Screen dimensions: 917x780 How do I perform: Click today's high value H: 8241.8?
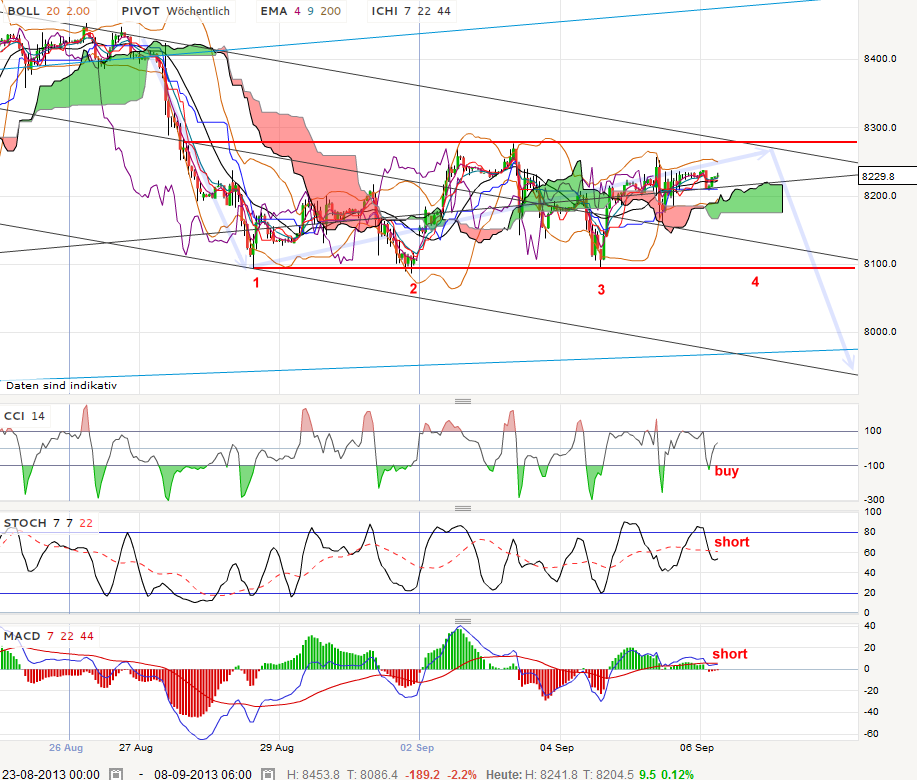(x=551, y=774)
